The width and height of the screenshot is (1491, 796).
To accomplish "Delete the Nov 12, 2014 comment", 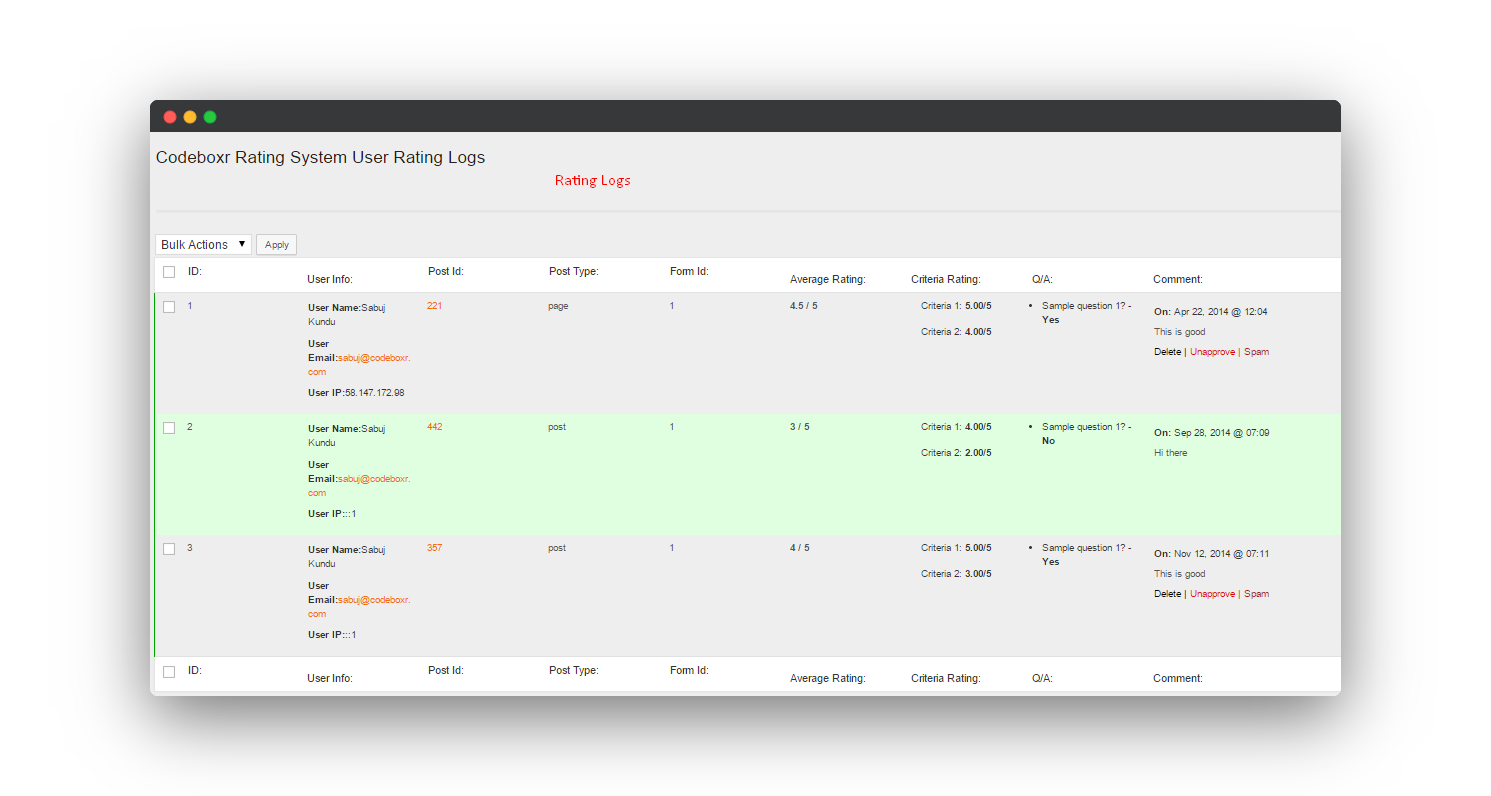I will pos(1167,594).
